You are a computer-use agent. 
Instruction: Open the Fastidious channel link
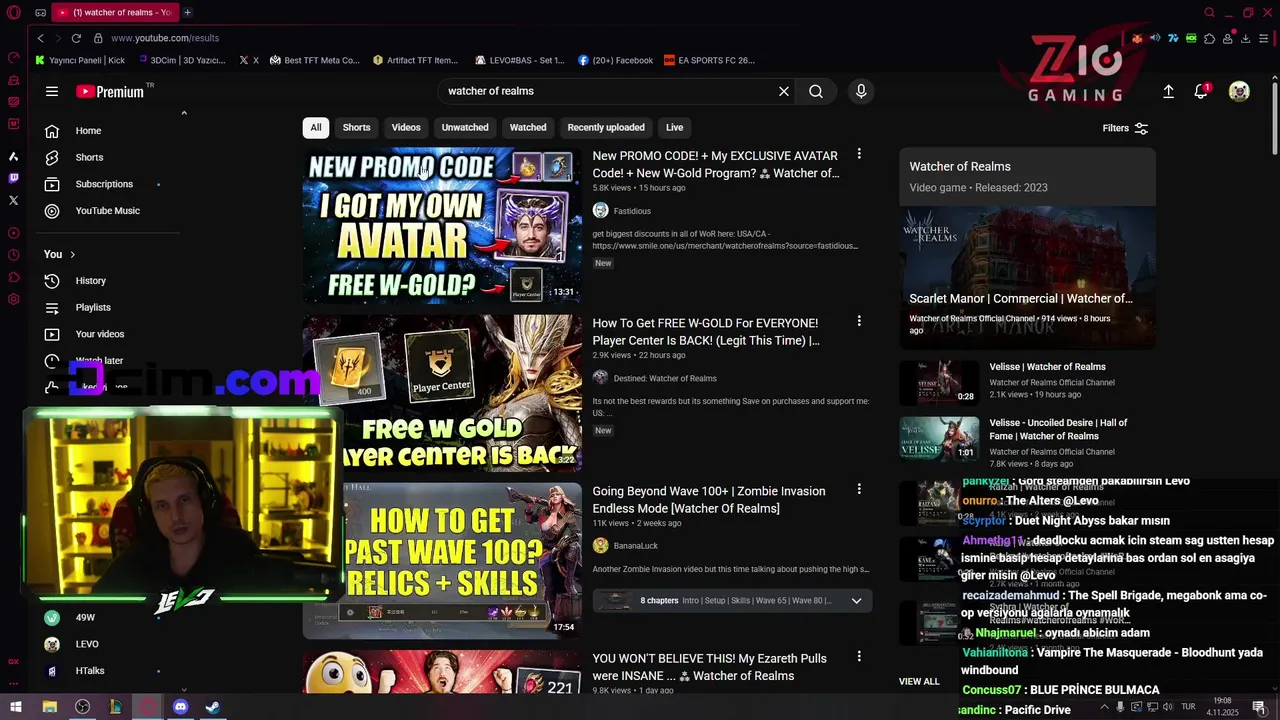(632, 211)
